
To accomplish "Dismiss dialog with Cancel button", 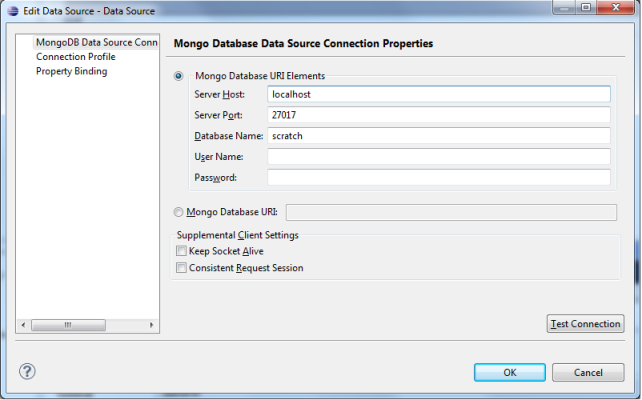I will [x=588, y=372].
